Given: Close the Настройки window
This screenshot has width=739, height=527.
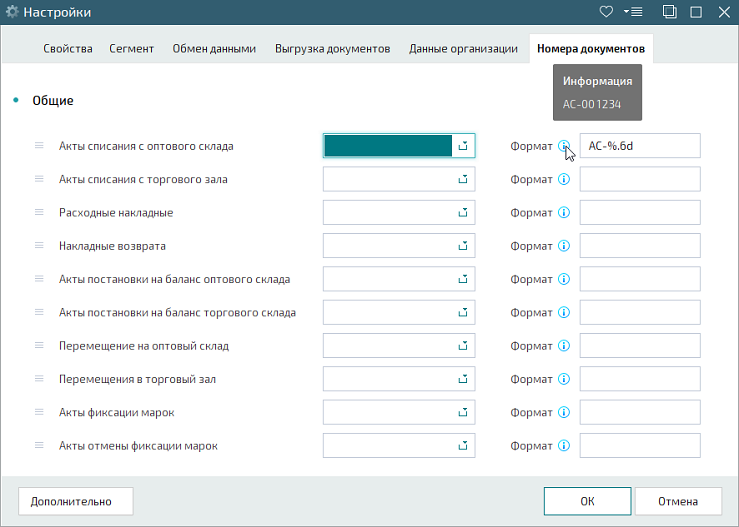Looking at the screenshot, I should click(x=724, y=12).
